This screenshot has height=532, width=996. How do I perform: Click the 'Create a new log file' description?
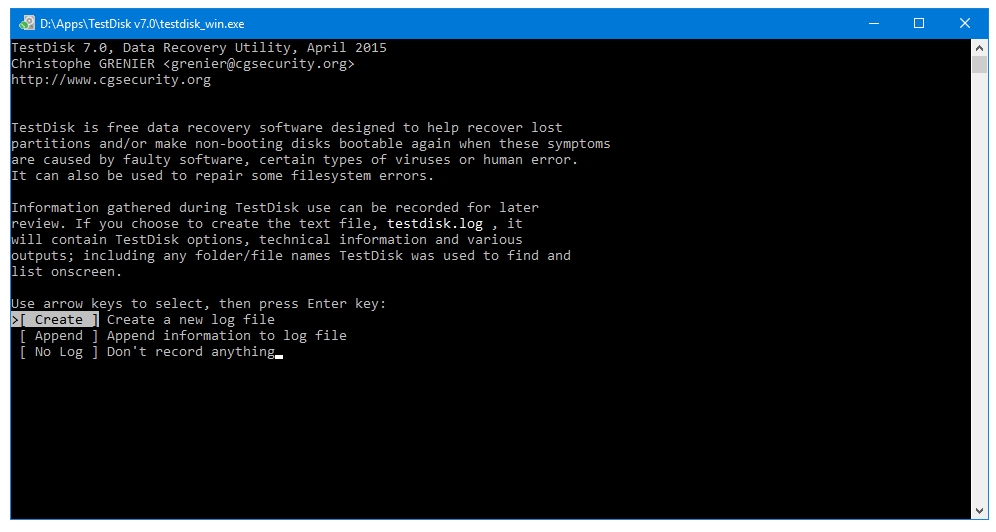click(191, 319)
